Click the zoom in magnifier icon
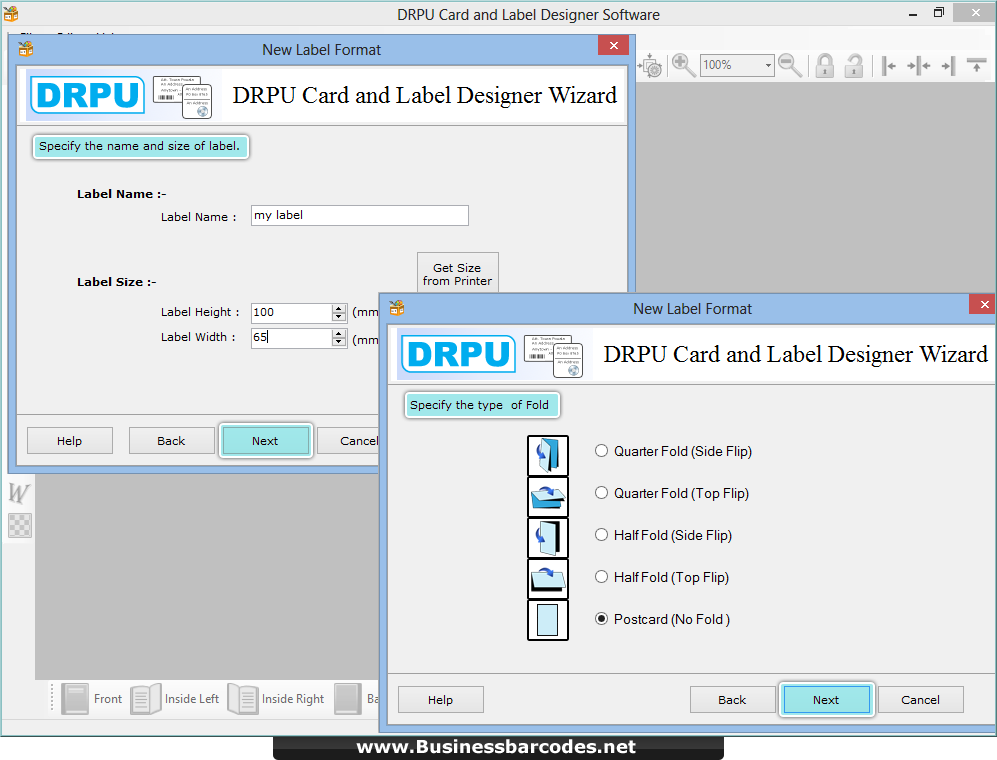 coord(684,65)
